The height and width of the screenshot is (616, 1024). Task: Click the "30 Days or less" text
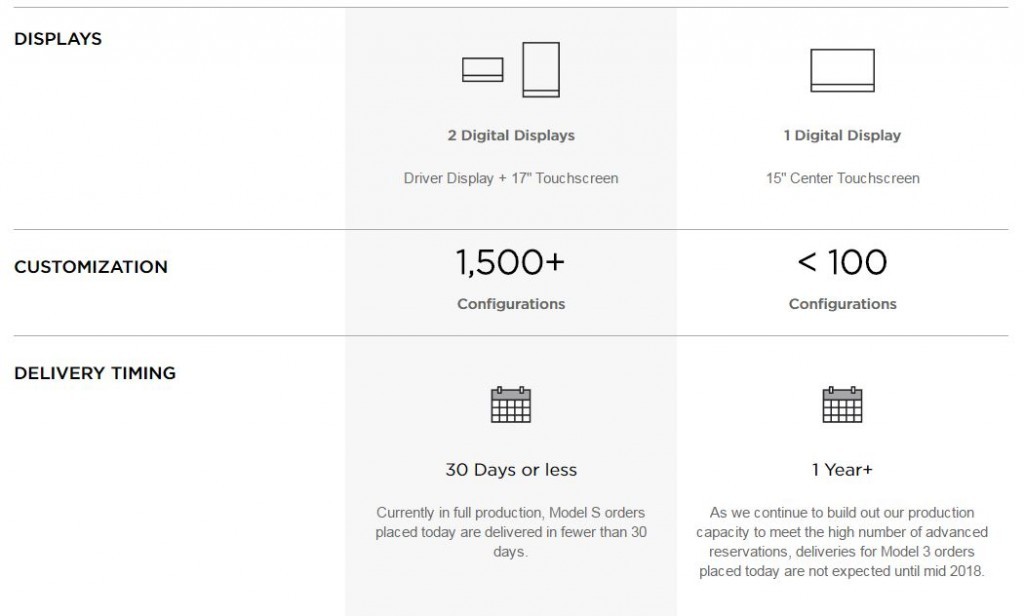pos(511,470)
